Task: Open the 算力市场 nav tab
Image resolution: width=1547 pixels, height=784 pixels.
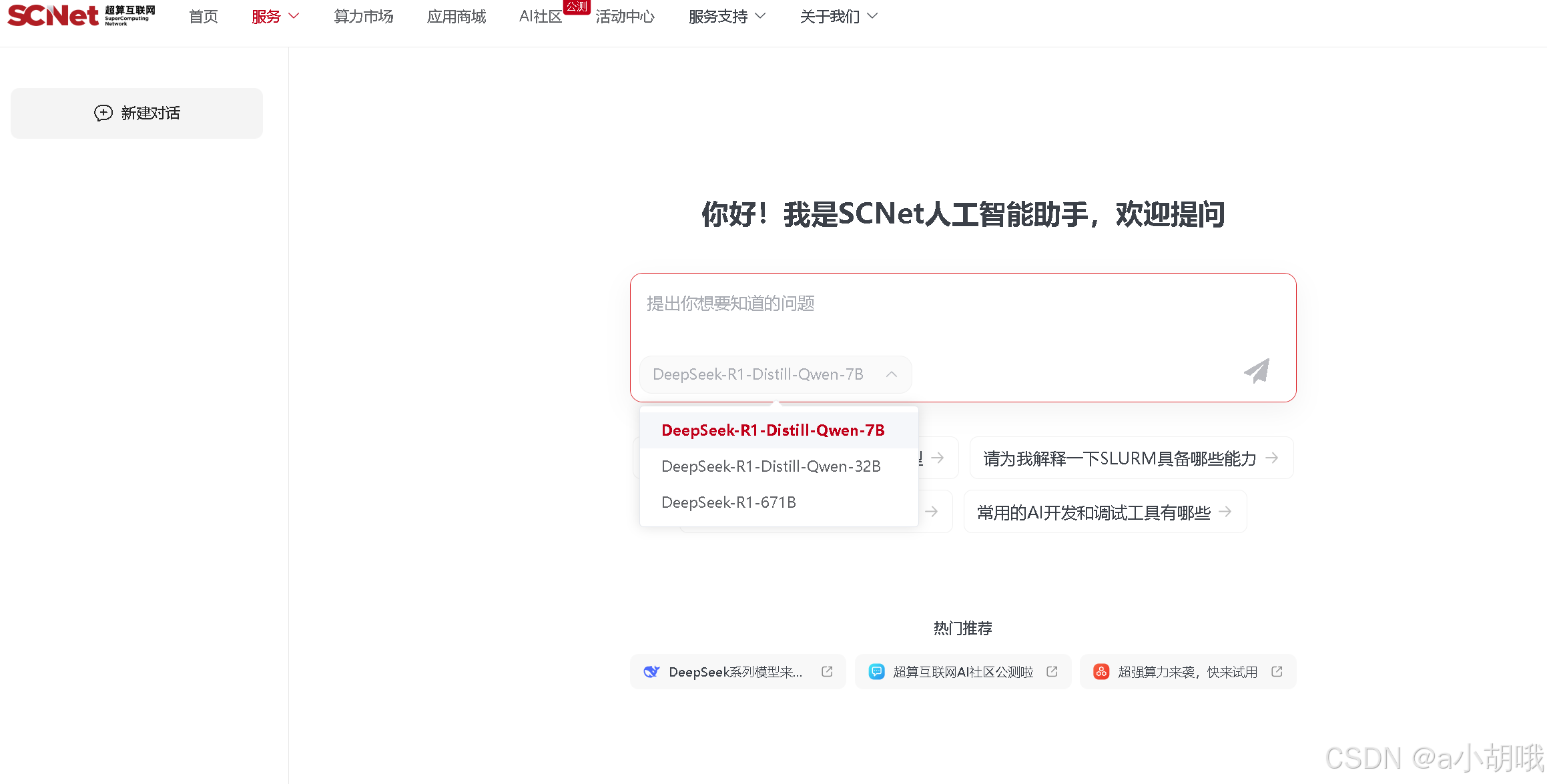Action: point(364,16)
